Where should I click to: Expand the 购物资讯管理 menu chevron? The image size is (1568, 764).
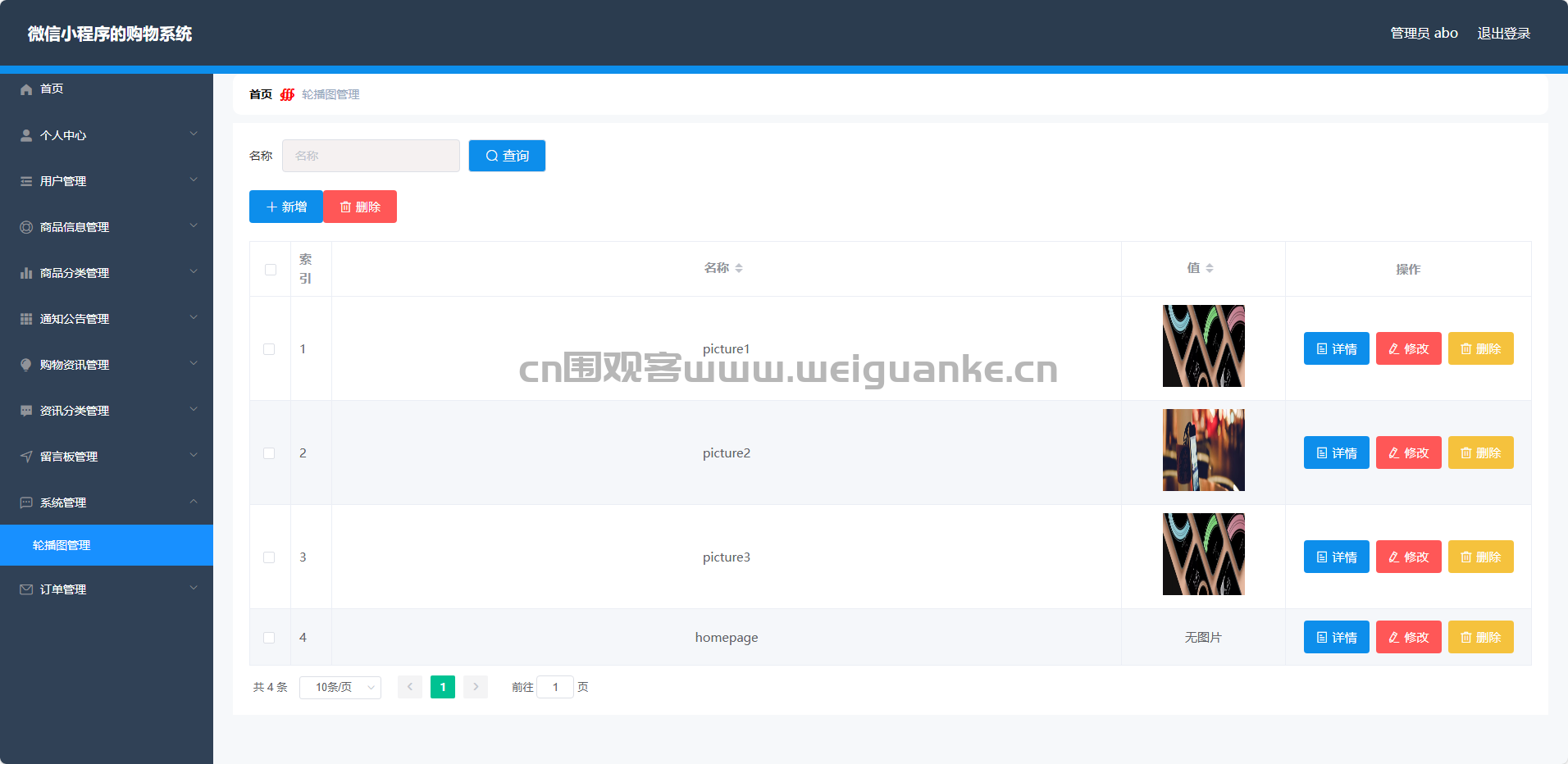coord(194,363)
